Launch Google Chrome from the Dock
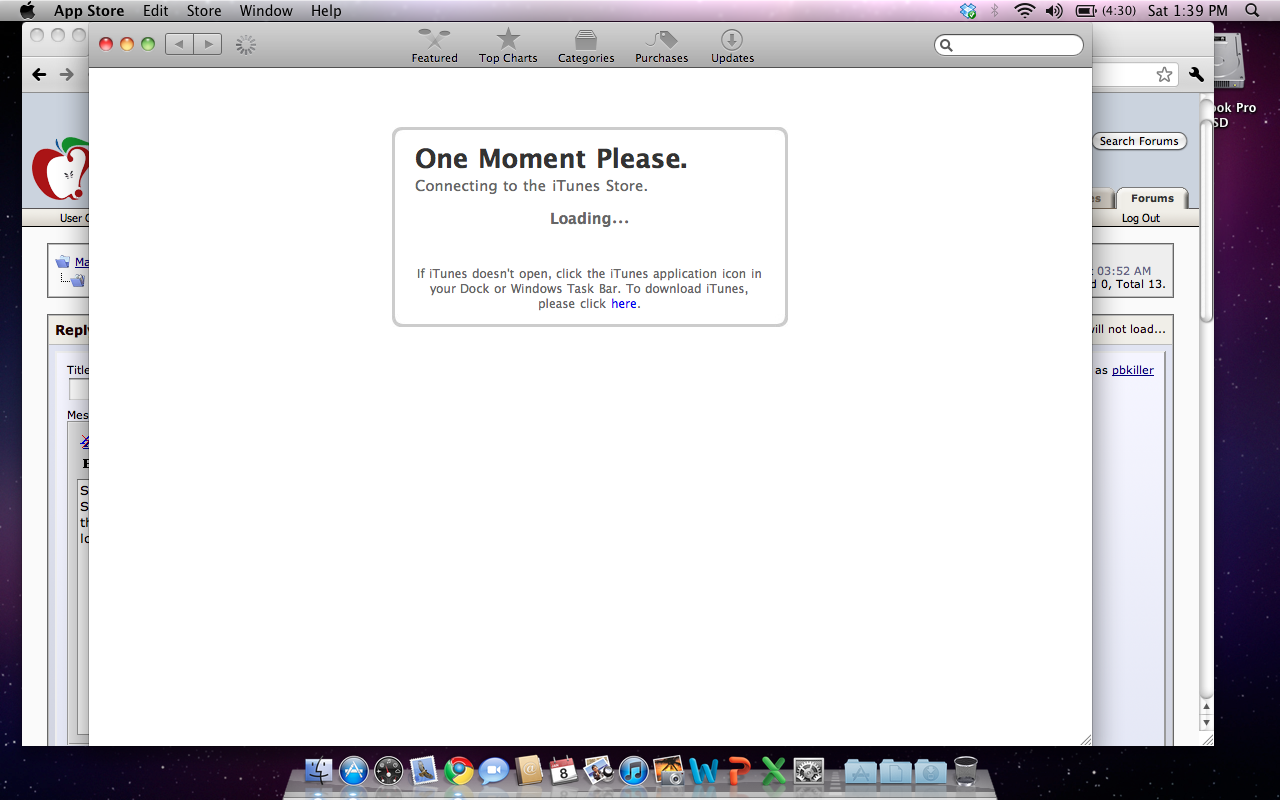This screenshot has width=1280, height=800. [x=459, y=771]
